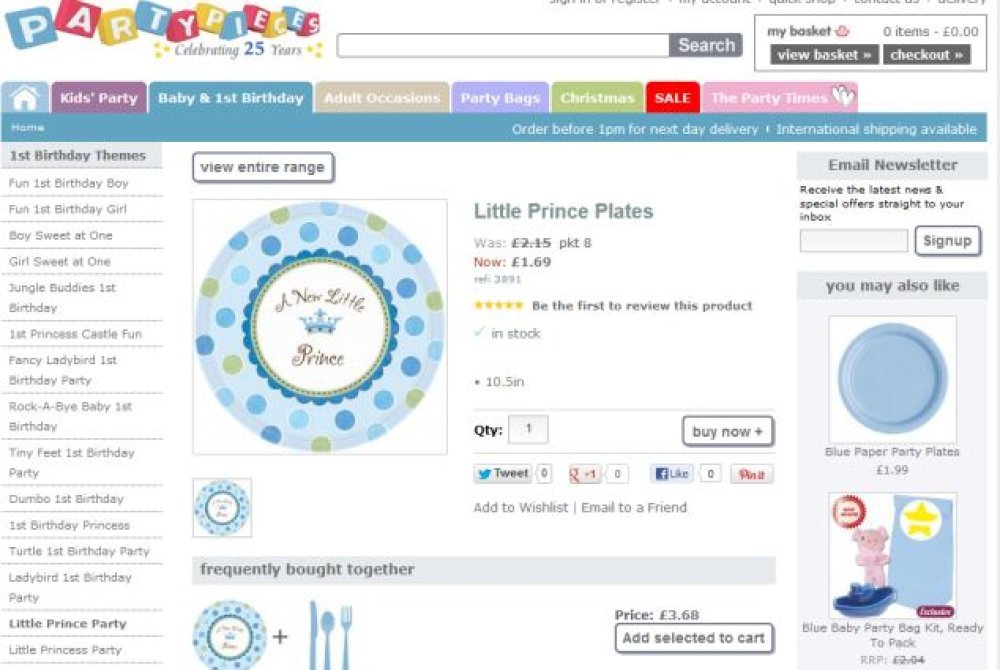Open the SALE tab

[x=672, y=98]
